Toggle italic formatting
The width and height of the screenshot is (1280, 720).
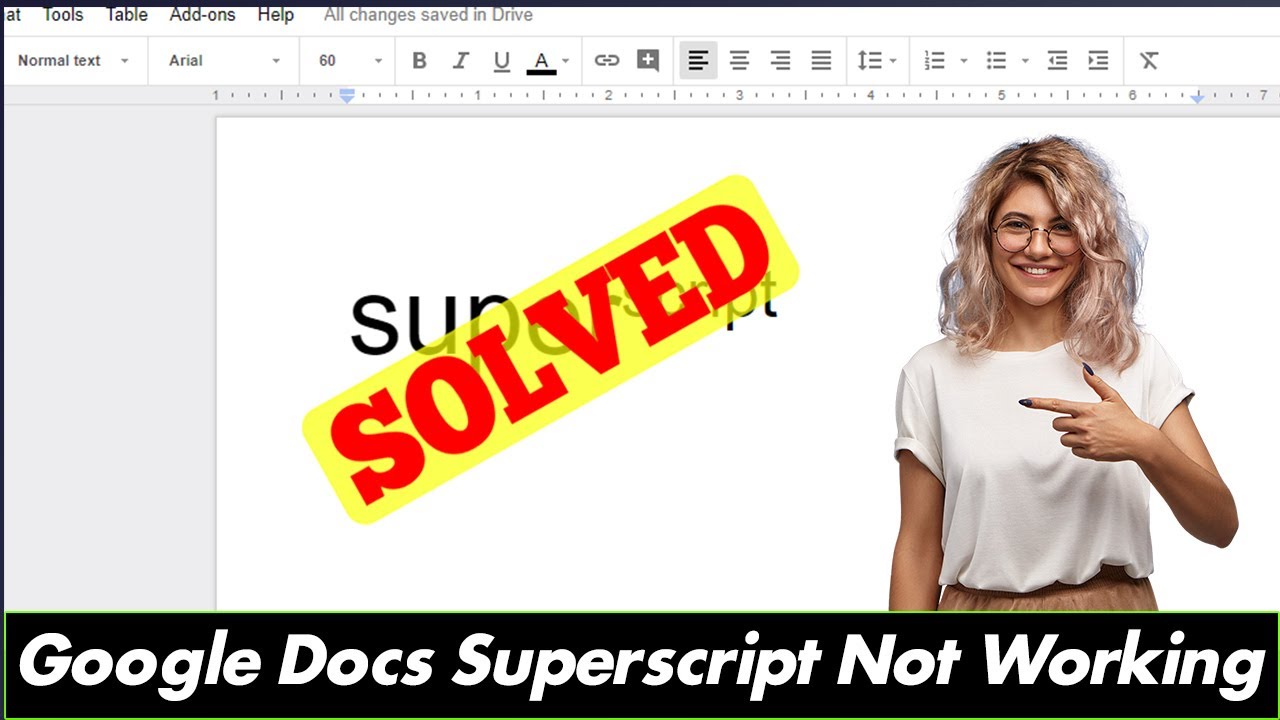(x=460, y=61)
